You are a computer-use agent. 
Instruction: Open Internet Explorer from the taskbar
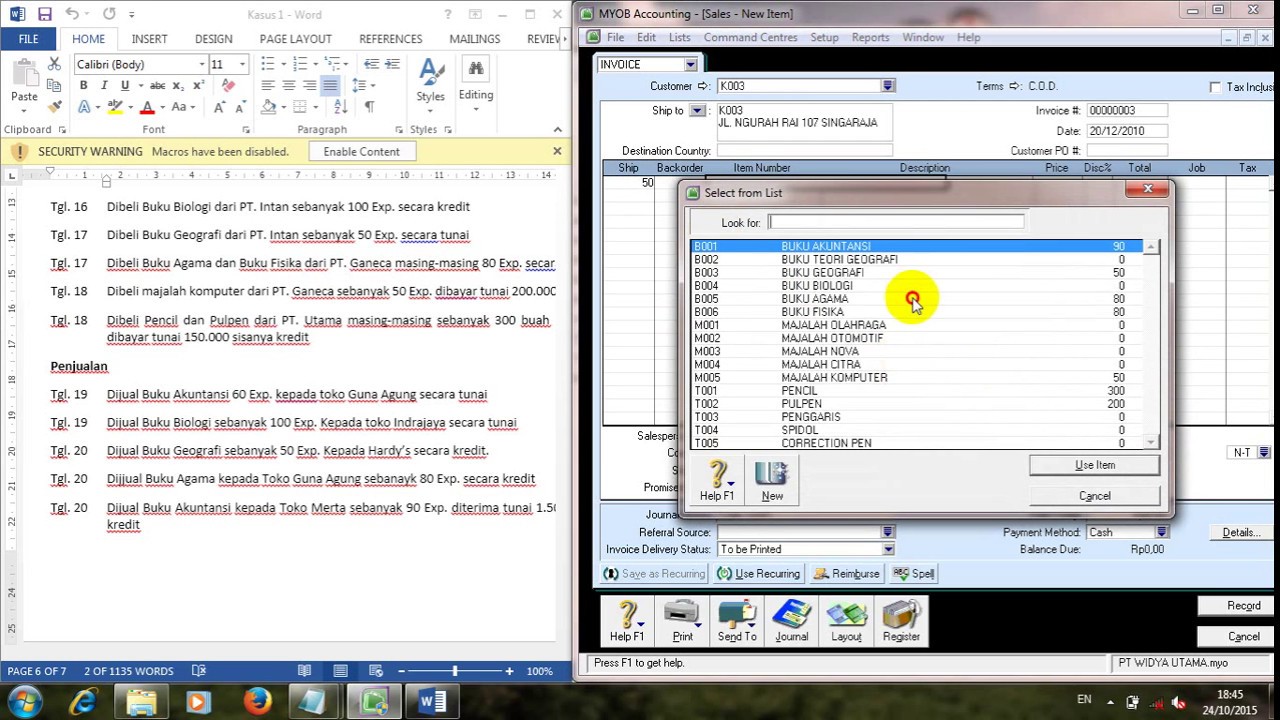[84, 702]
